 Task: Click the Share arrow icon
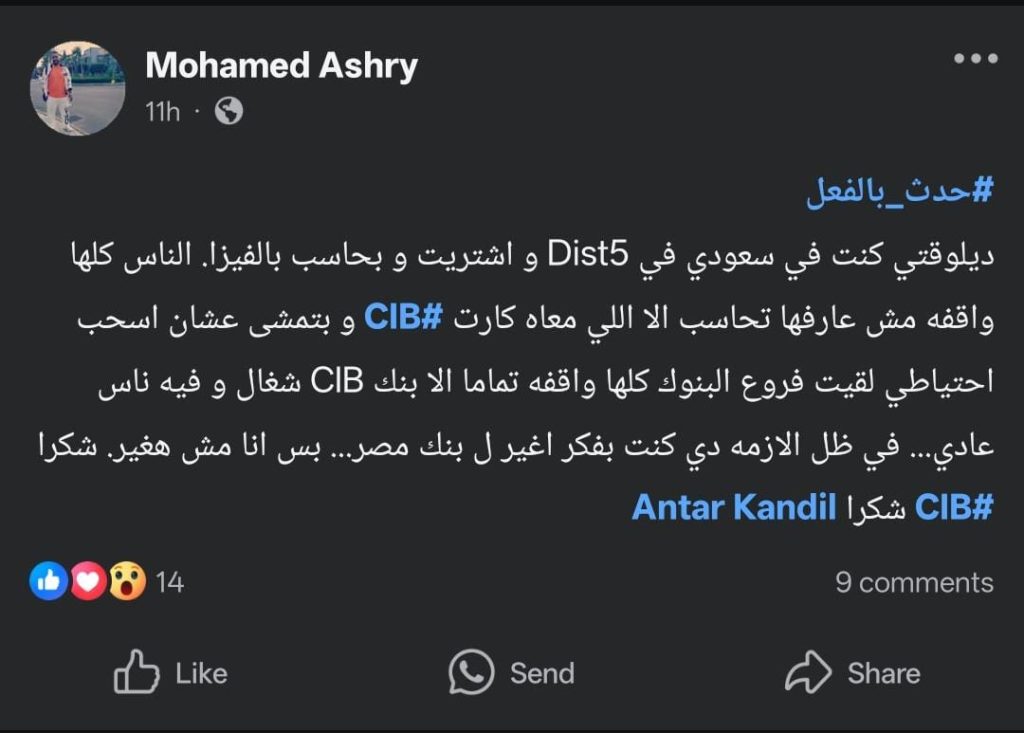tap(808, 673)
